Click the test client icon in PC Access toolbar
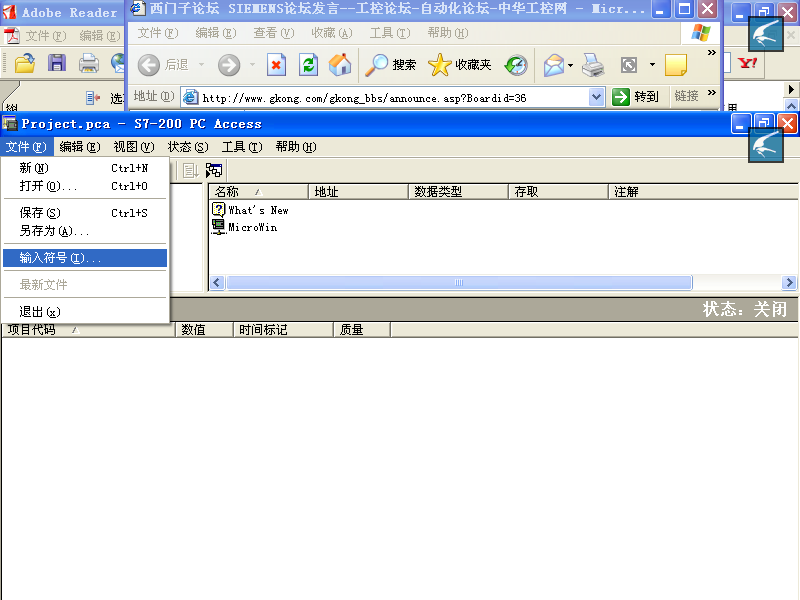The image size is (800, 600). [x=214, y=170]
